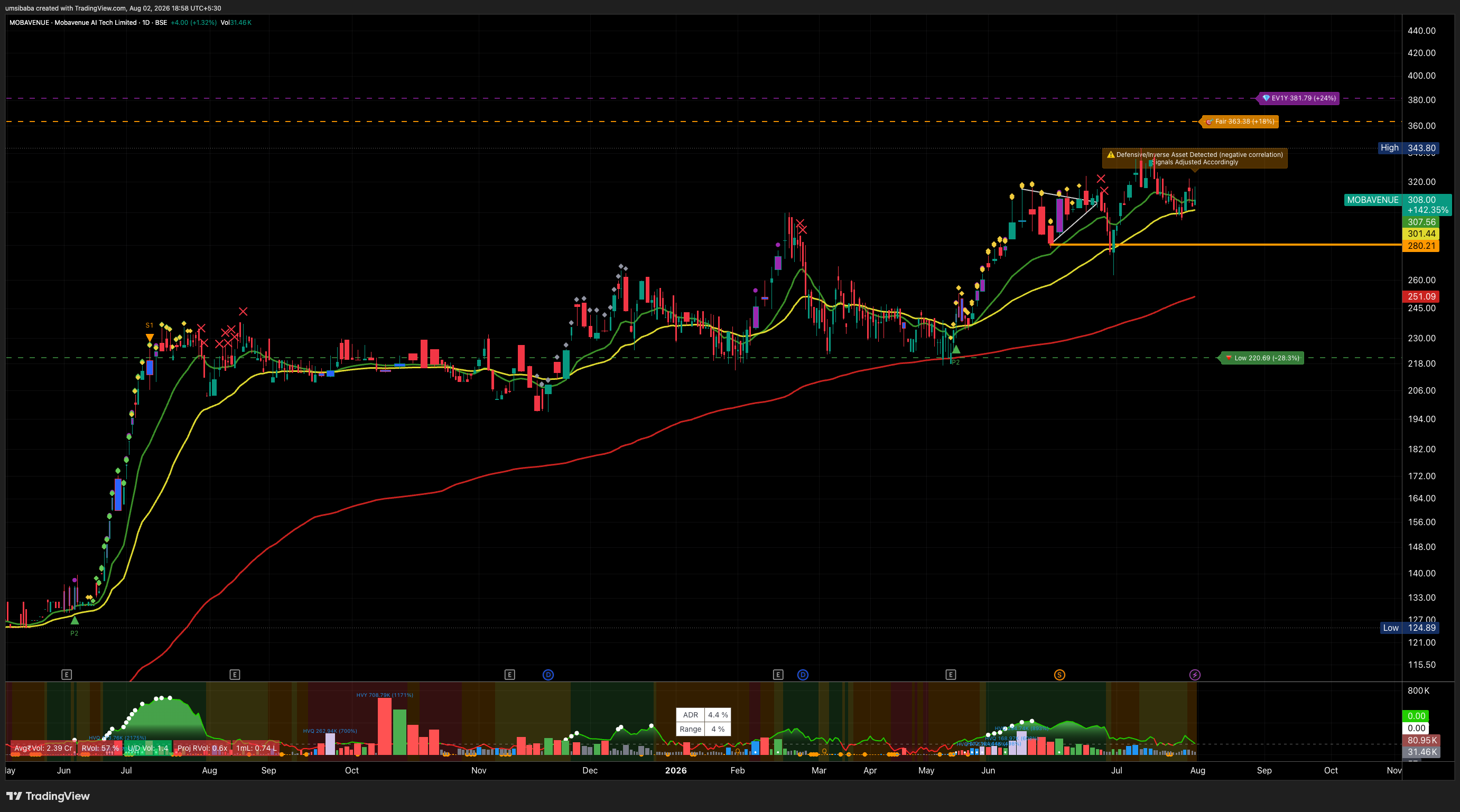This screenshot has width=1460, height=812.
Task: Click the MOBAVENUE symbol title in the legend
Action: 73,23
